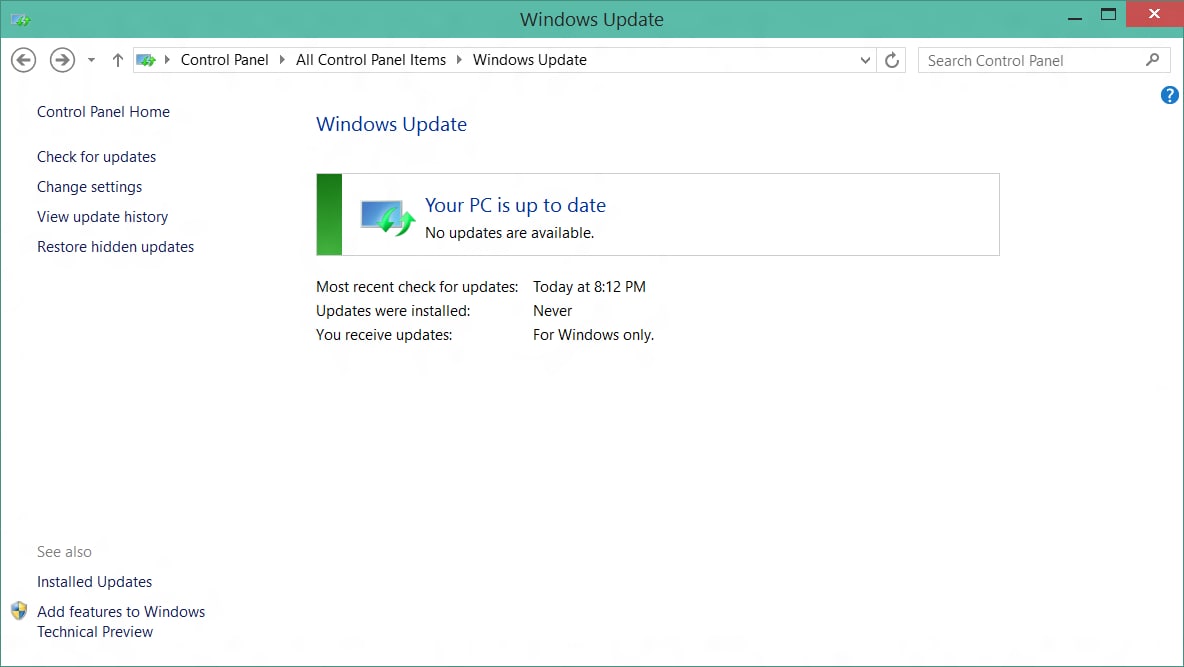Open Installed Updates link
The image size is (1184, 667).
[94, 582]
